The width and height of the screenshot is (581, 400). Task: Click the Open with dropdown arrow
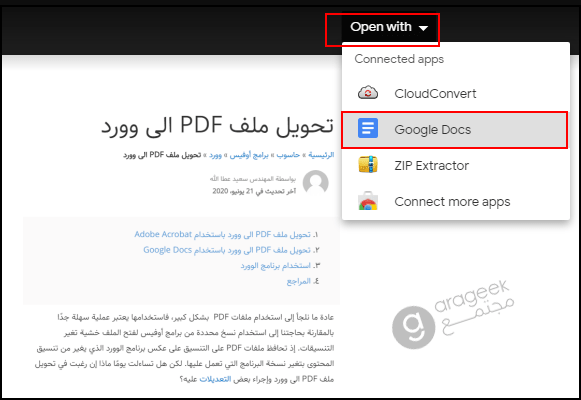[423, 28]
